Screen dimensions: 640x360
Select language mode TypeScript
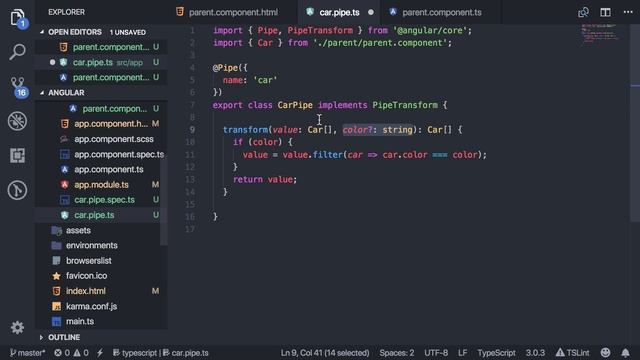496,353
